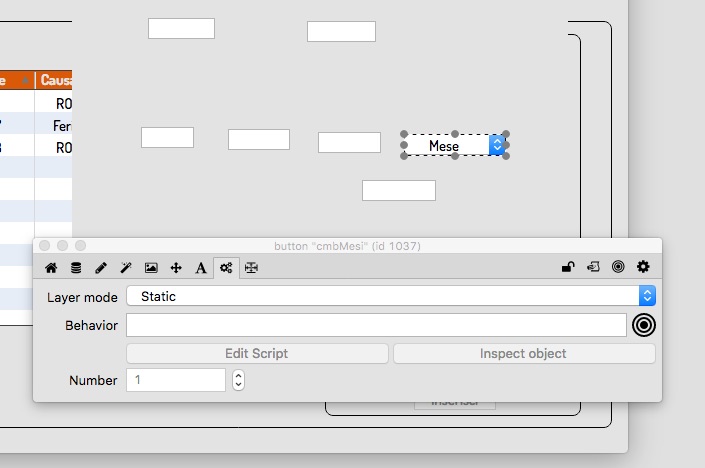The width and height of the screenshot is (705, 468).
Task: Click the Number input field
Action: tap(176, 380)
